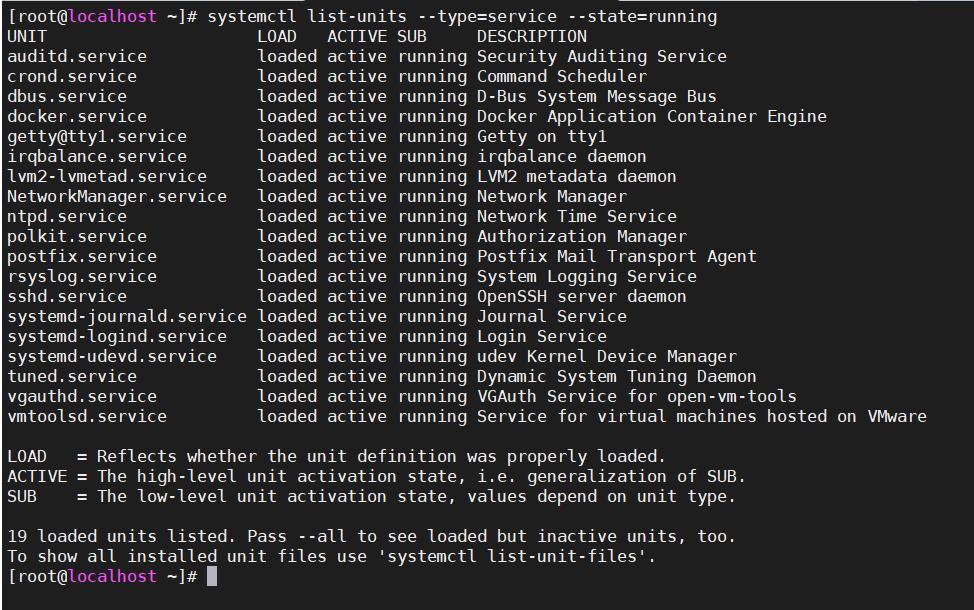
Task: Click the crond.service entry
Action: [x=72, y=76]
